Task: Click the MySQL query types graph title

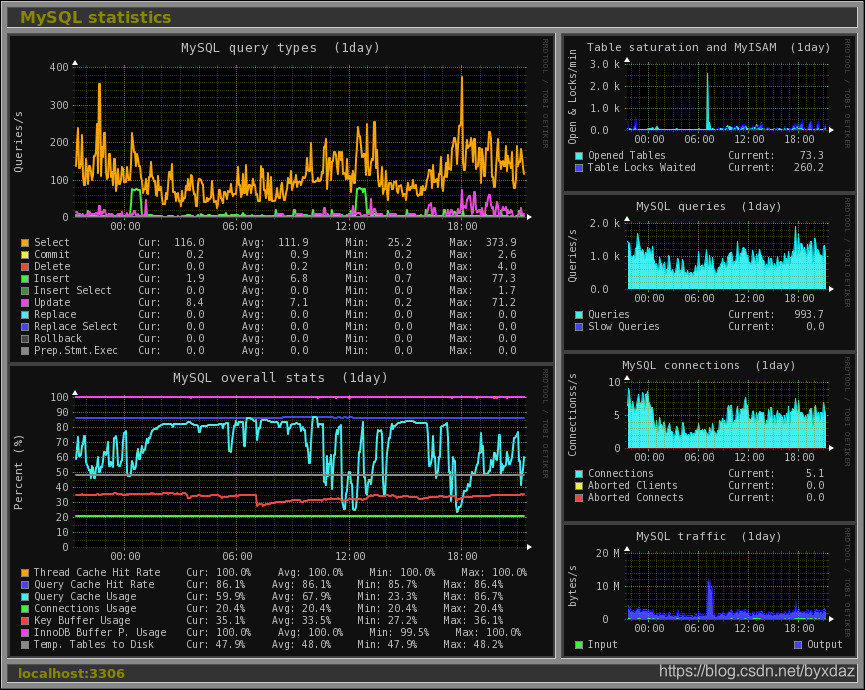Action: point(280,48)
